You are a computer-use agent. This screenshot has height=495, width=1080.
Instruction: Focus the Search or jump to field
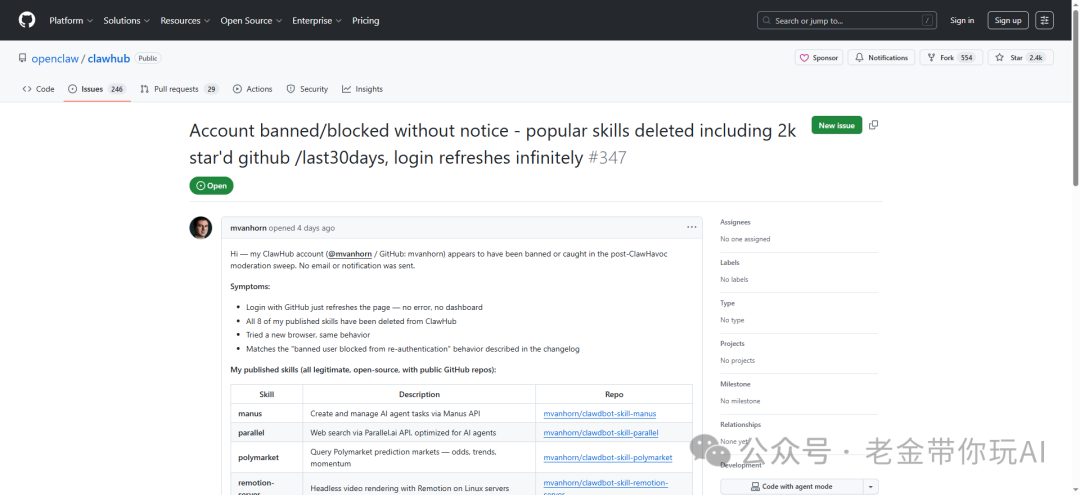pos(847,21)
